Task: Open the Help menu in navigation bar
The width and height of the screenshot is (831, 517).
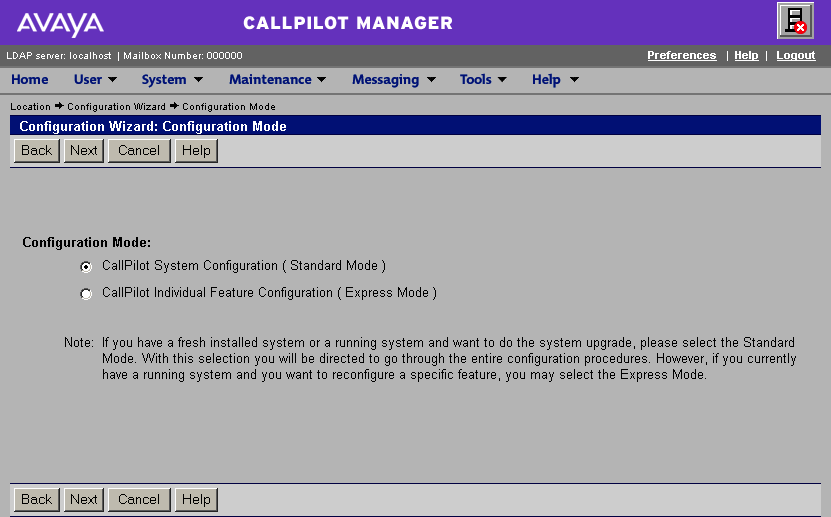Action: click(x=546, y=79)
